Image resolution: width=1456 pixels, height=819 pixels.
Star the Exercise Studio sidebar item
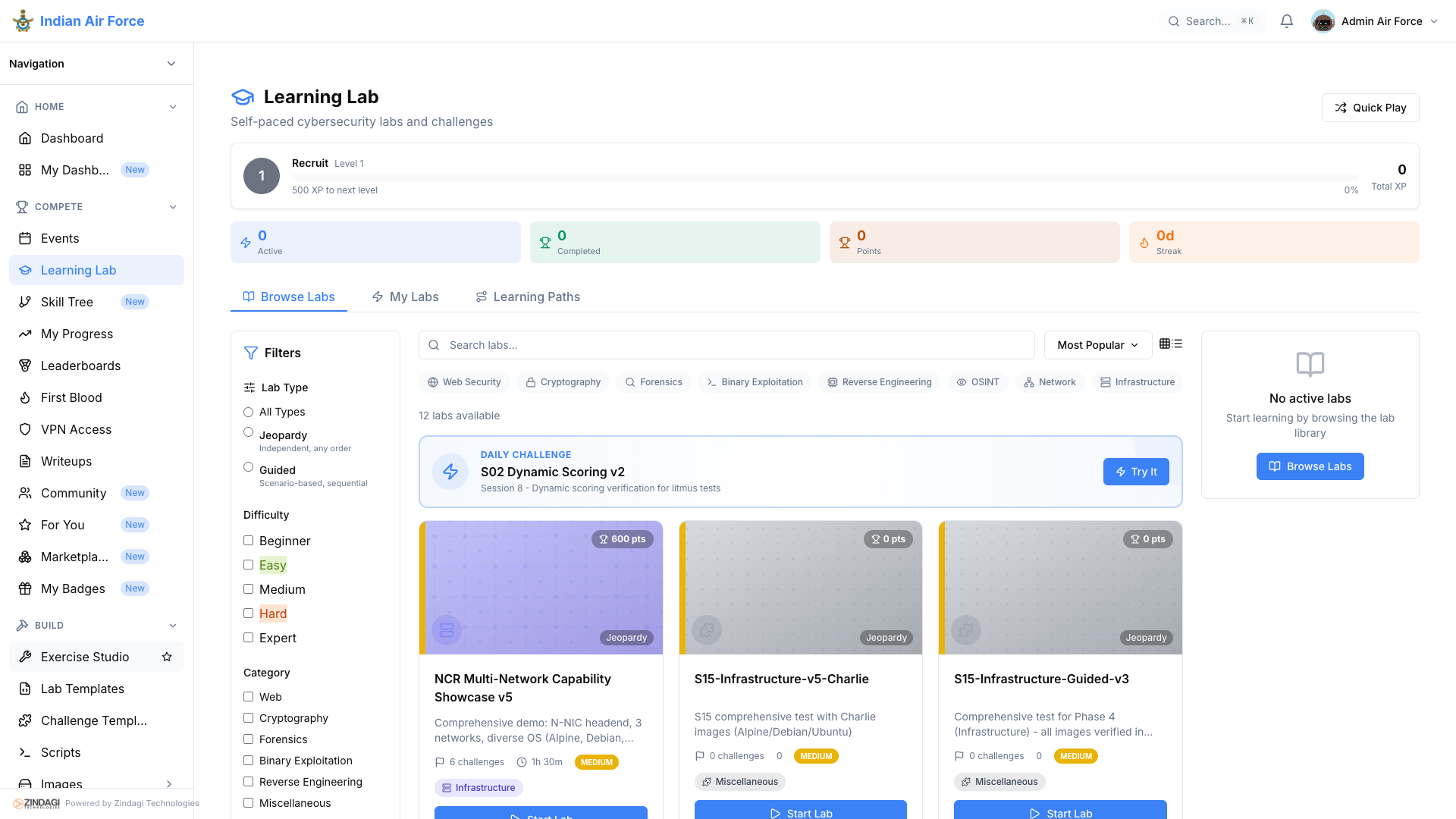point(167,657)
